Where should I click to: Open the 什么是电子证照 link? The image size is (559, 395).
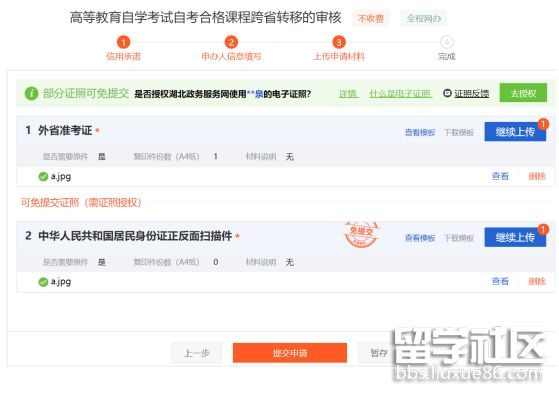tap(400, 94)
